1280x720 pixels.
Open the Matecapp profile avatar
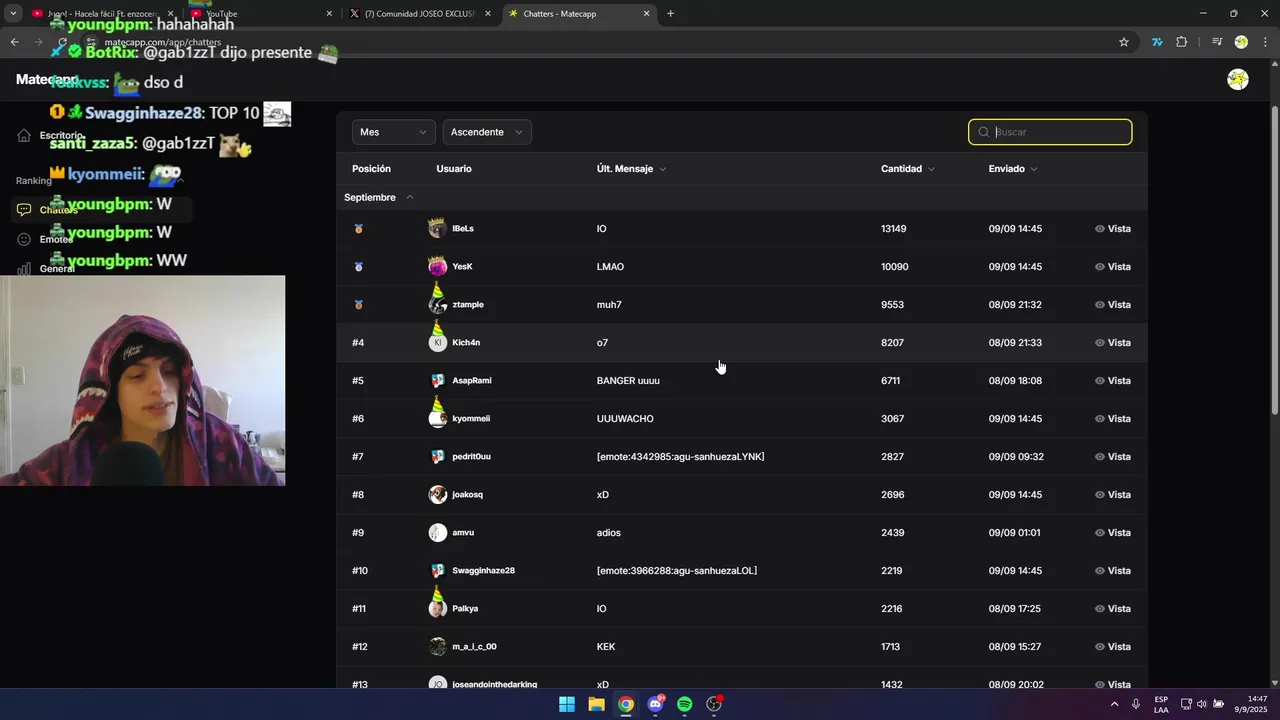coord(1238,80)
